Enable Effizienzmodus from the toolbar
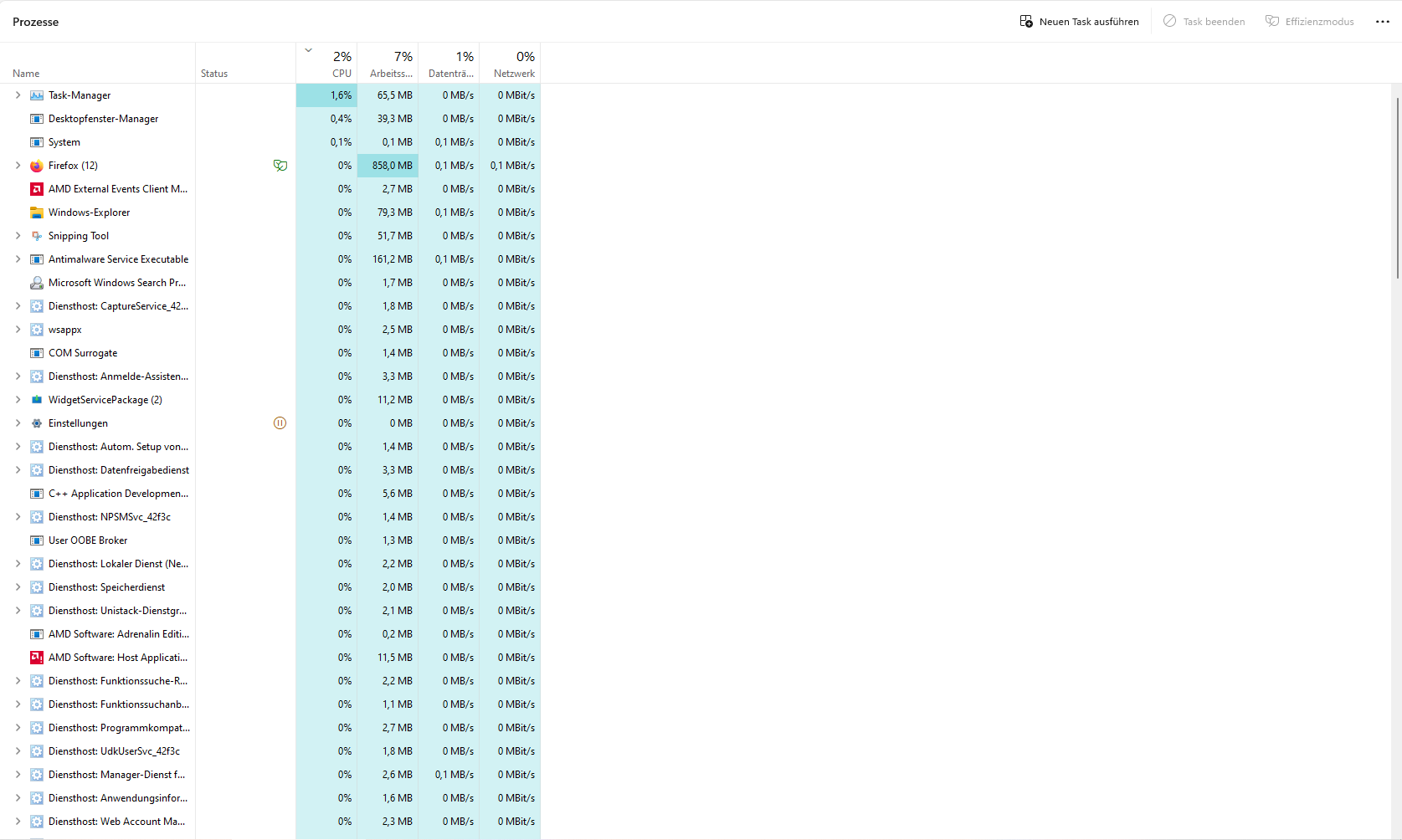This screenshot has height=840, width=1402. [1310, 21]
